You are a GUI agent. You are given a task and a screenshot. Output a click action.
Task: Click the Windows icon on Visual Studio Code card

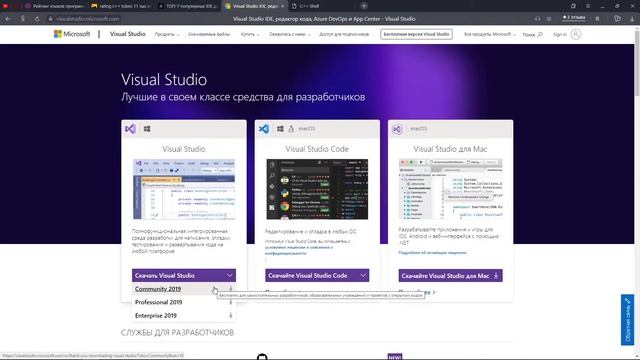coord(280,129)
